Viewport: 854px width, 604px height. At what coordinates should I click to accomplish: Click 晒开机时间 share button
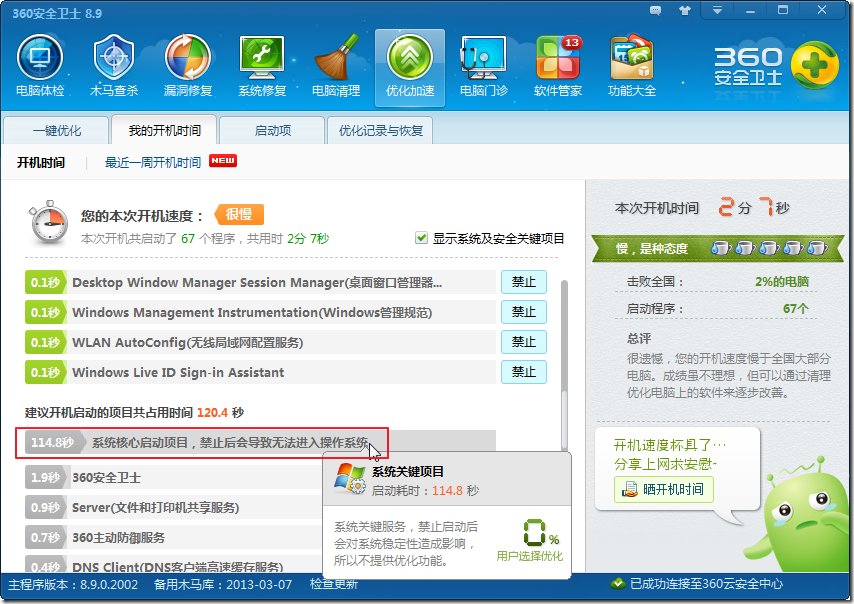click(663, 489)
